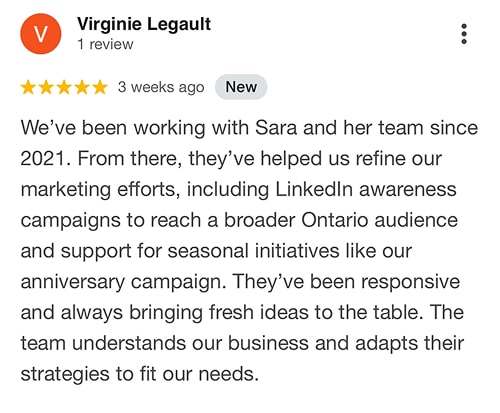Select the fourth rating star
The height and width of the screenshot is (413, 500).
[x=82, y=87]
